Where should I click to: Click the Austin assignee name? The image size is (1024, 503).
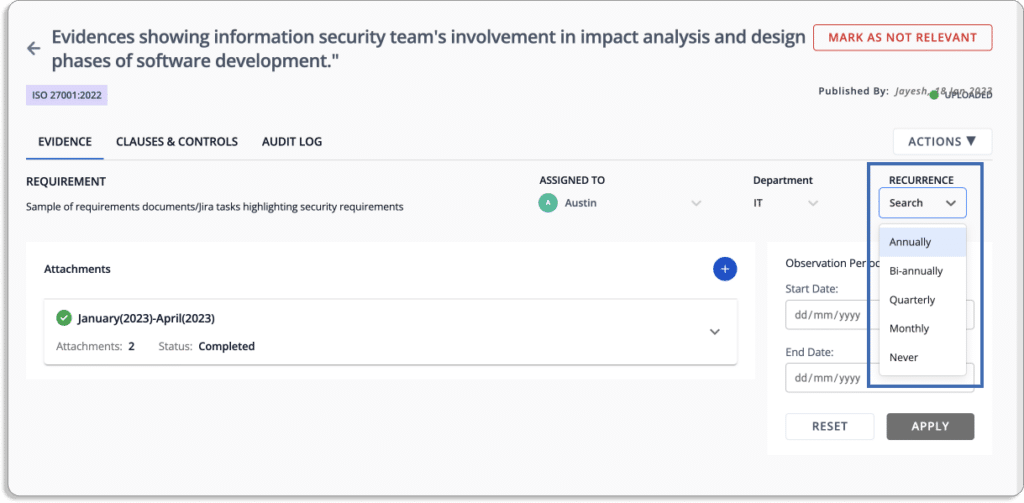tap(581, 203)
